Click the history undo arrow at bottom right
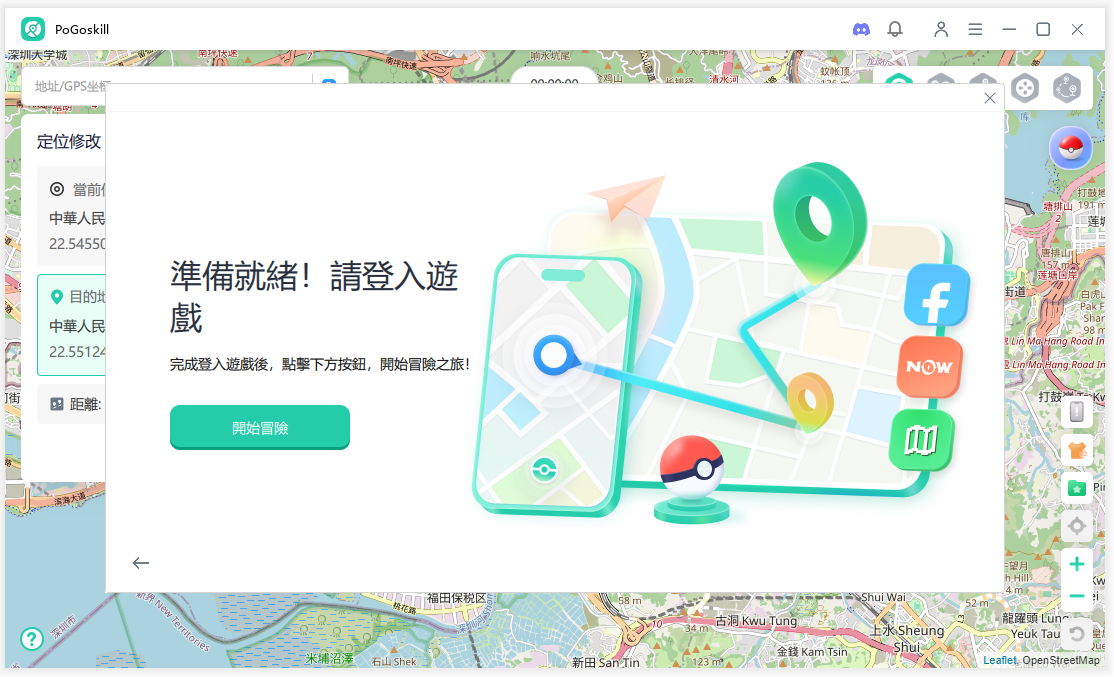 coord(1077,634)
